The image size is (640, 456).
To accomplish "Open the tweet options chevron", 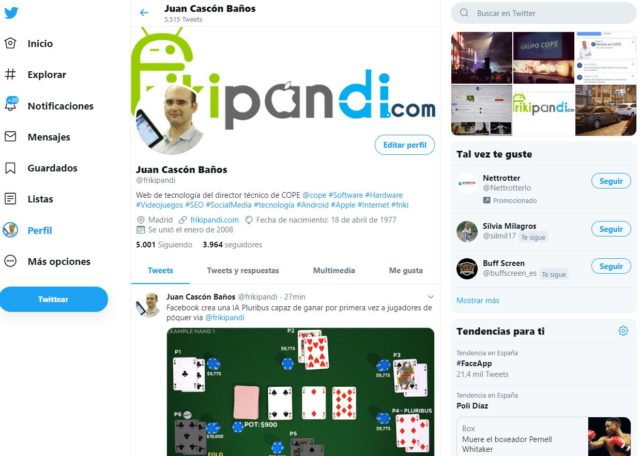I will (430, 297).
